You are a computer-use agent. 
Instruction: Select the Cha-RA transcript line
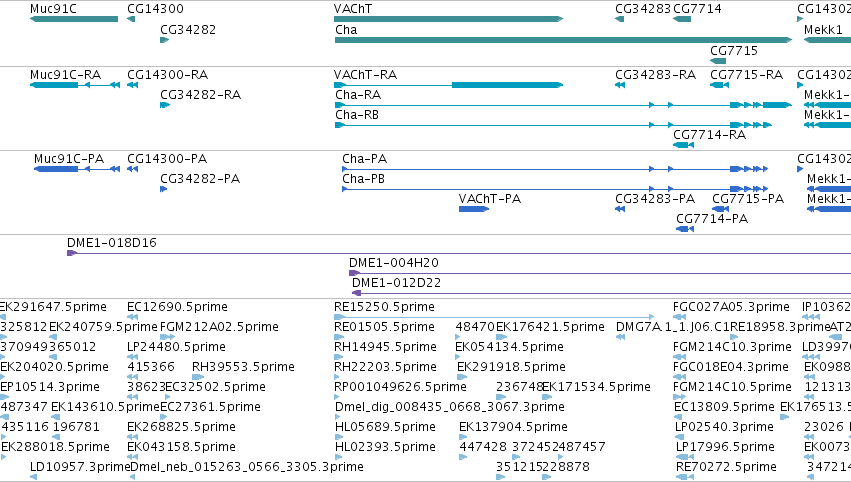coord(563,105)
